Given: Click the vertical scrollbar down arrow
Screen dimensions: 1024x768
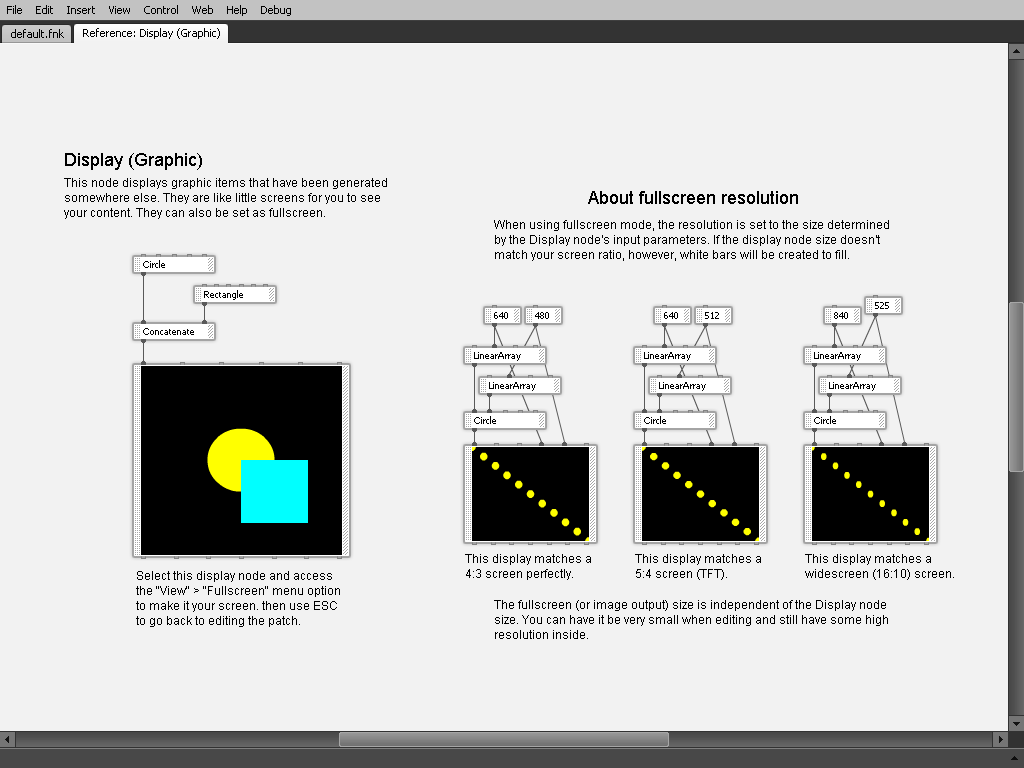Looking at the screenshot, I should pyautogui.click(x=1016, y=724).
